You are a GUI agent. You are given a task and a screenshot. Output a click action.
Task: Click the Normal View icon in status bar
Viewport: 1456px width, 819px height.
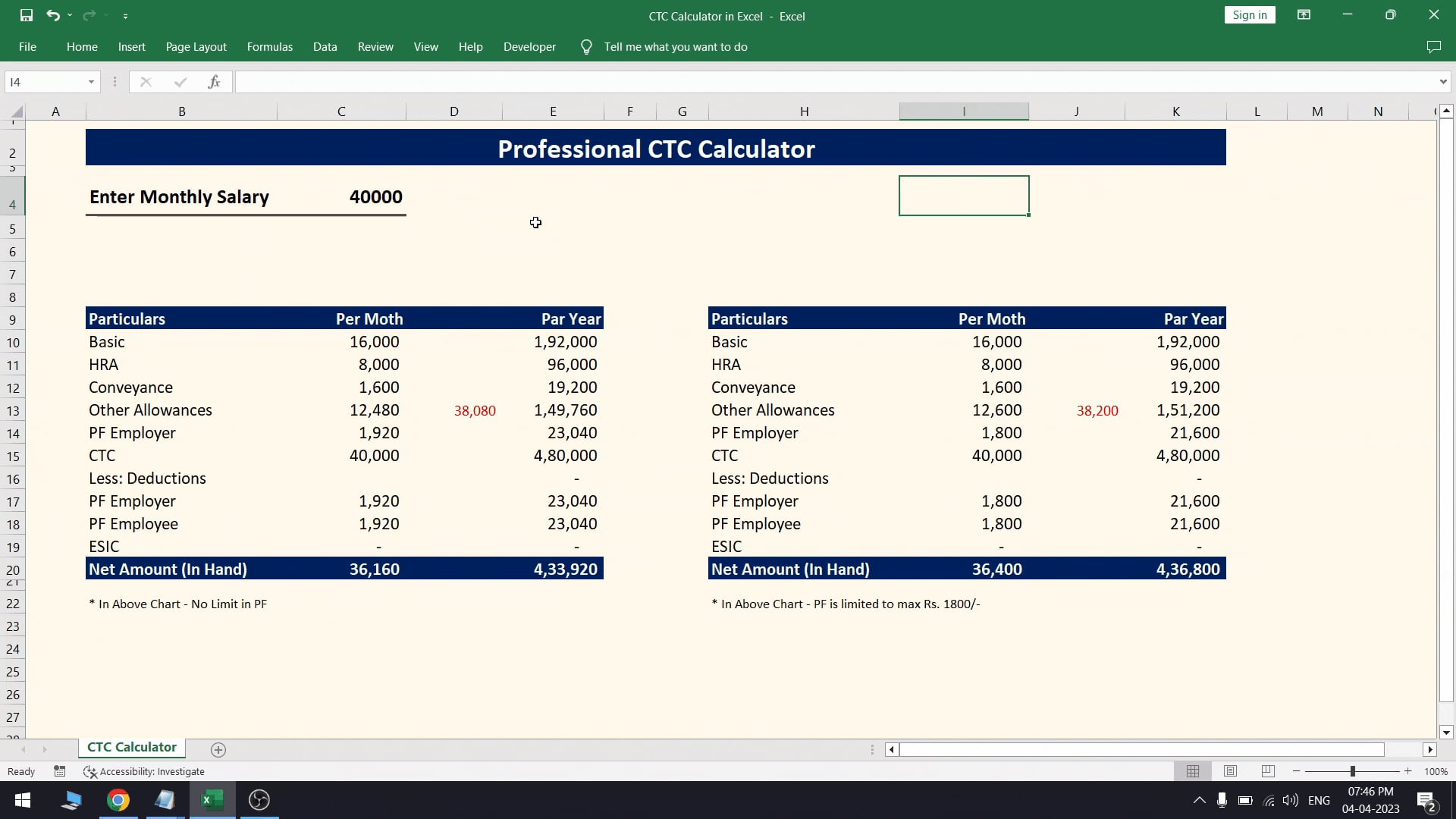(x=1195, y=771)
